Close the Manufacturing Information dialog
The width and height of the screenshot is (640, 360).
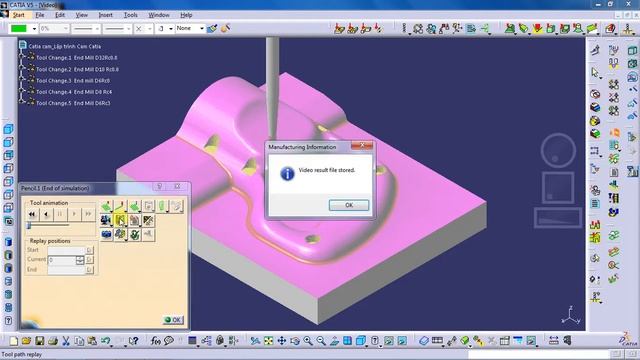(x=362, y=146)
